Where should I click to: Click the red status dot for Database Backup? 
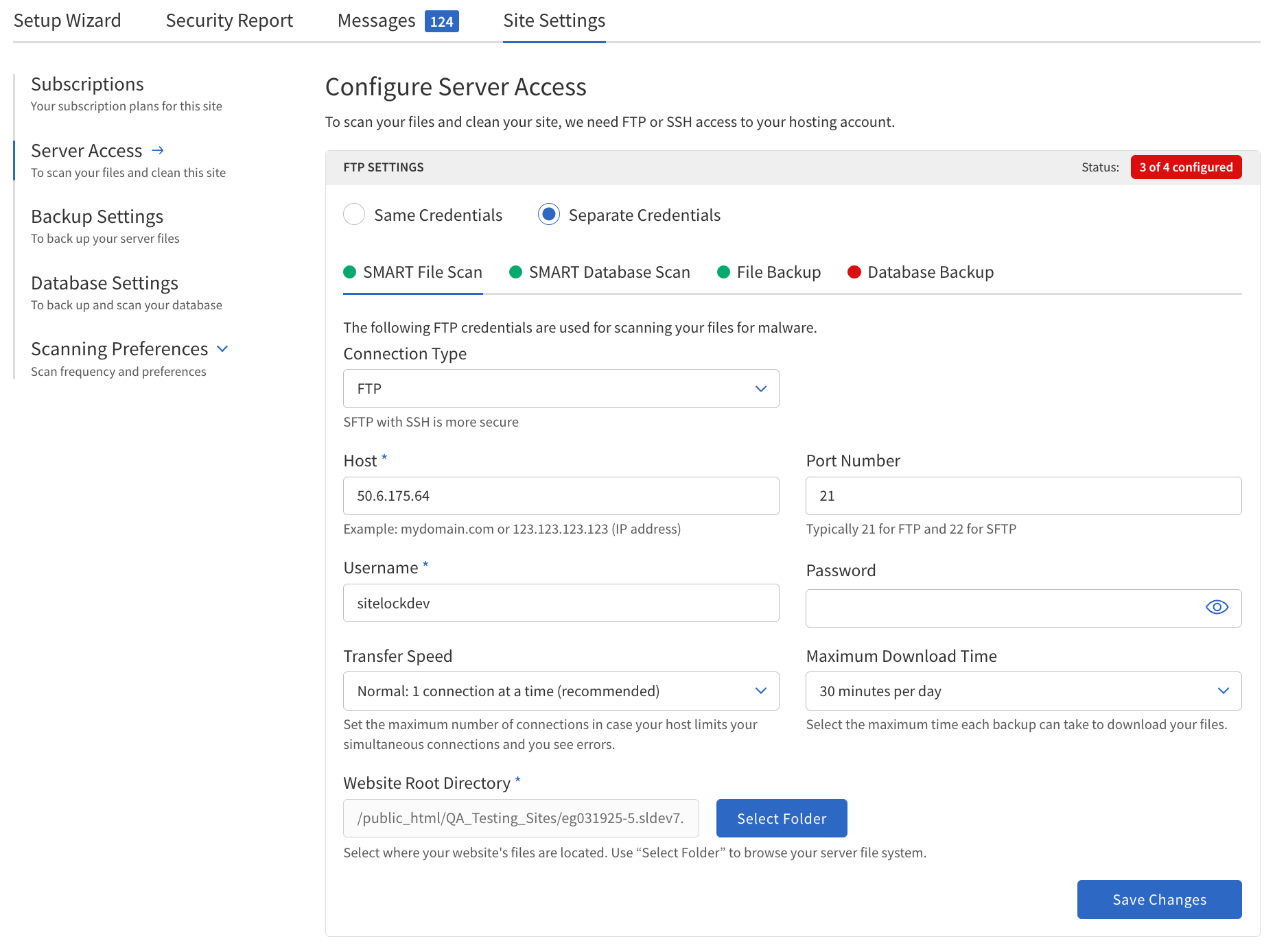click(854, 272)
